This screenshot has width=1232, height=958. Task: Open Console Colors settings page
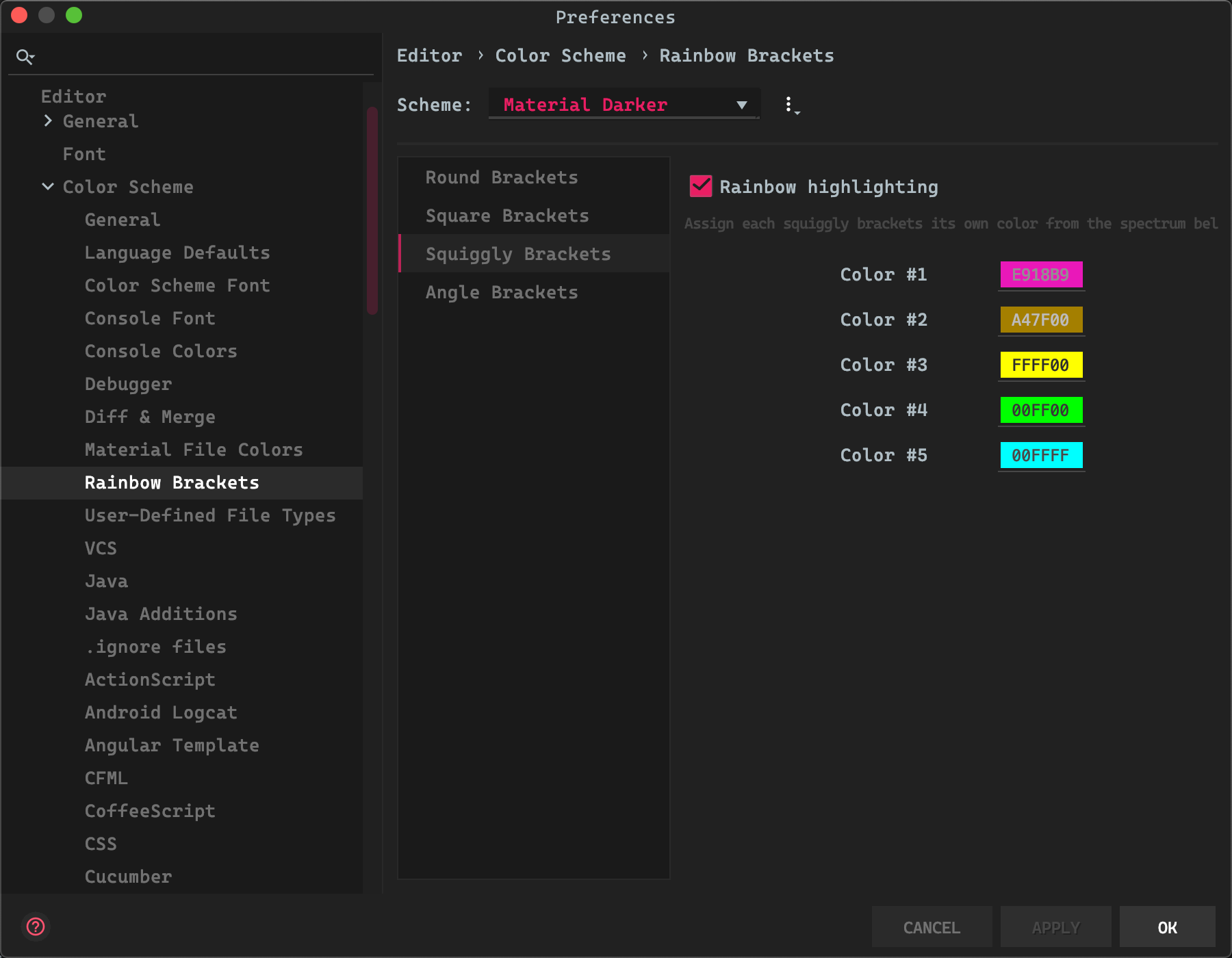coord(161,351)
